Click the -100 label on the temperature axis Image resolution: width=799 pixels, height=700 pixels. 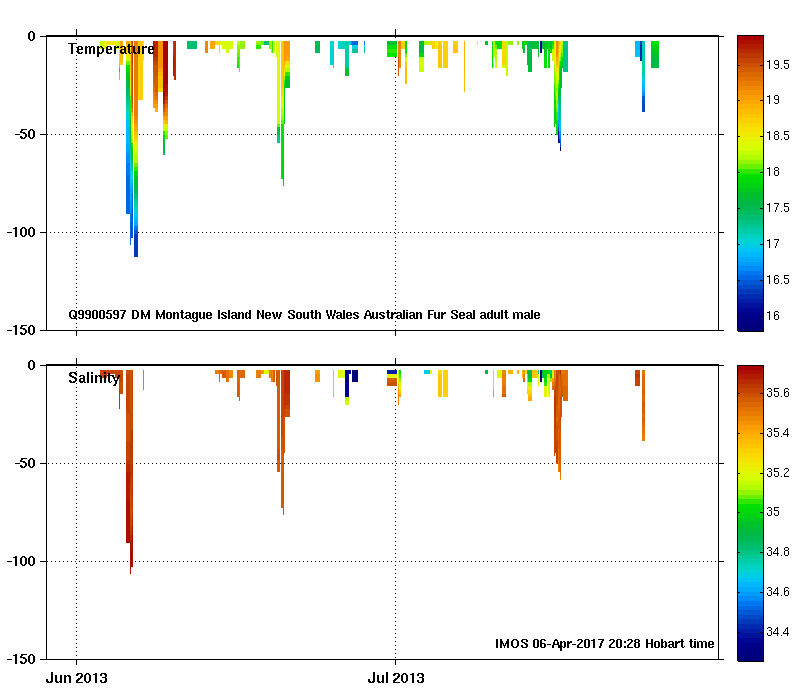point(21,232)
